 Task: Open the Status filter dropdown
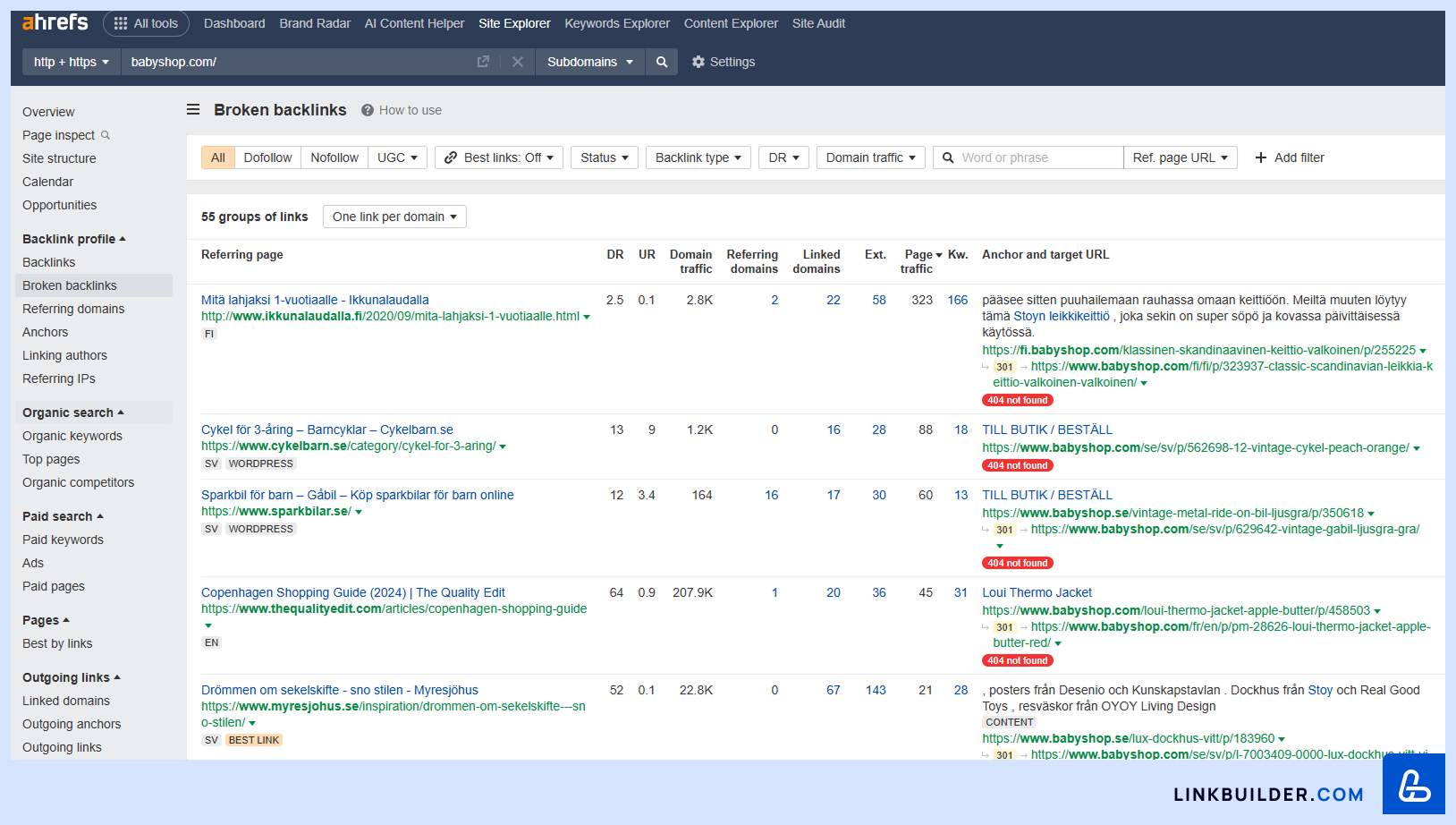(x=605, y=157)
